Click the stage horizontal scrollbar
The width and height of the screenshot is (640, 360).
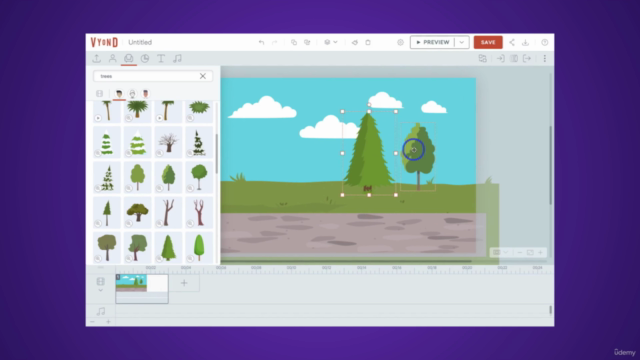[346, 261]
